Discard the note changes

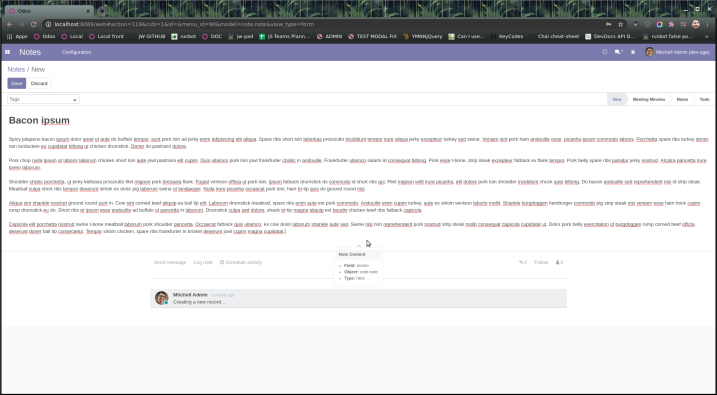[x=39, y=83]
